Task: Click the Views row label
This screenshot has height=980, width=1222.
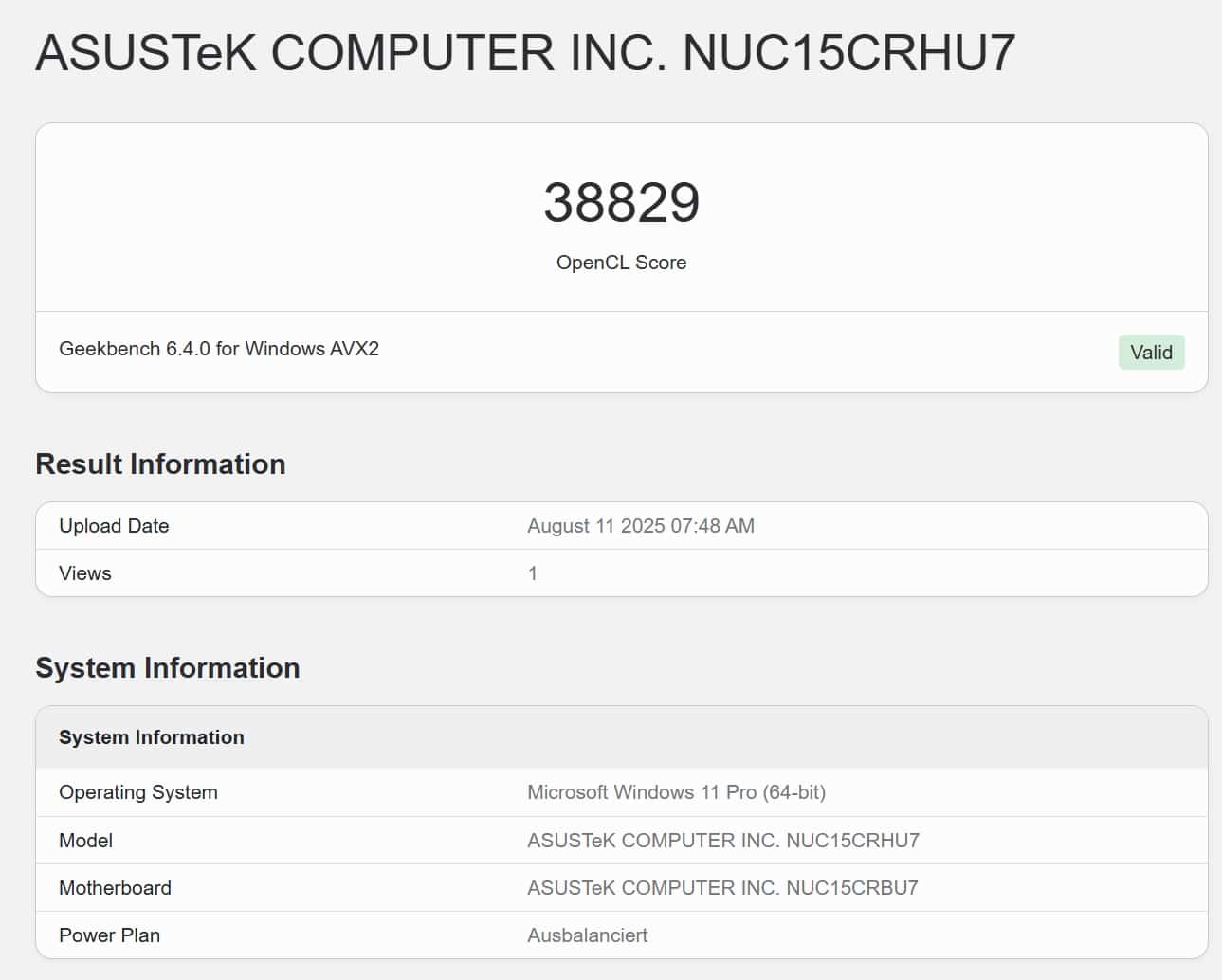Action: coord(85,573)
